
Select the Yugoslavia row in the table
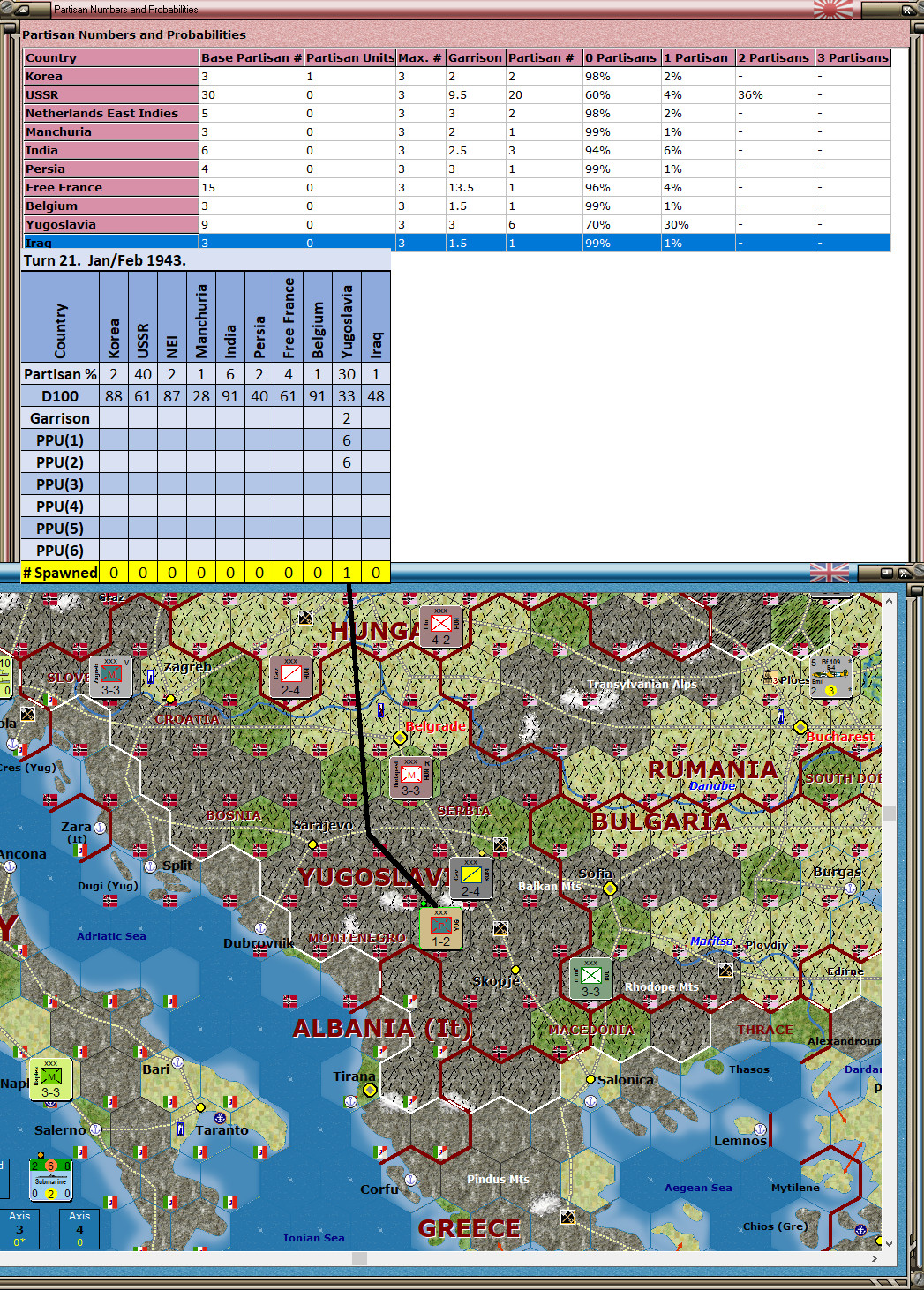[x=110, y=224]
